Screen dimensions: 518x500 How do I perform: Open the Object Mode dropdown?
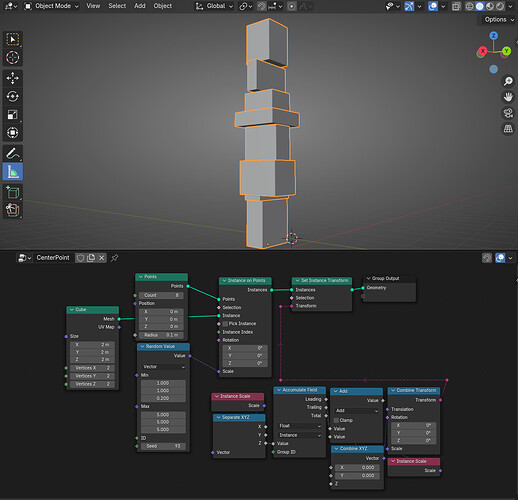click(51, 6)
